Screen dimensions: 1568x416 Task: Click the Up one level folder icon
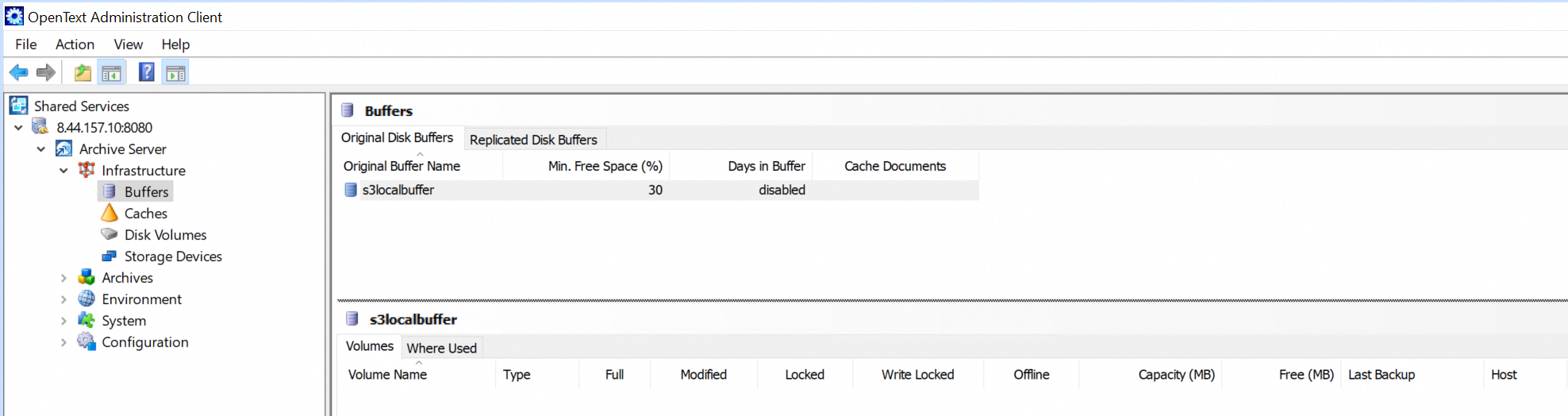point(83,73)
